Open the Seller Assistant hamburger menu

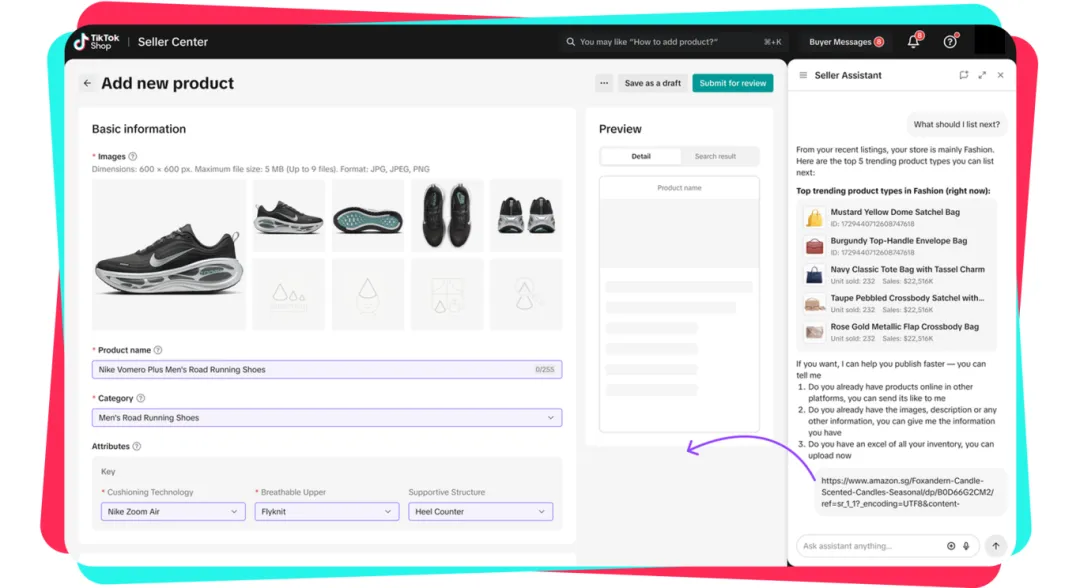pos(802,75)
